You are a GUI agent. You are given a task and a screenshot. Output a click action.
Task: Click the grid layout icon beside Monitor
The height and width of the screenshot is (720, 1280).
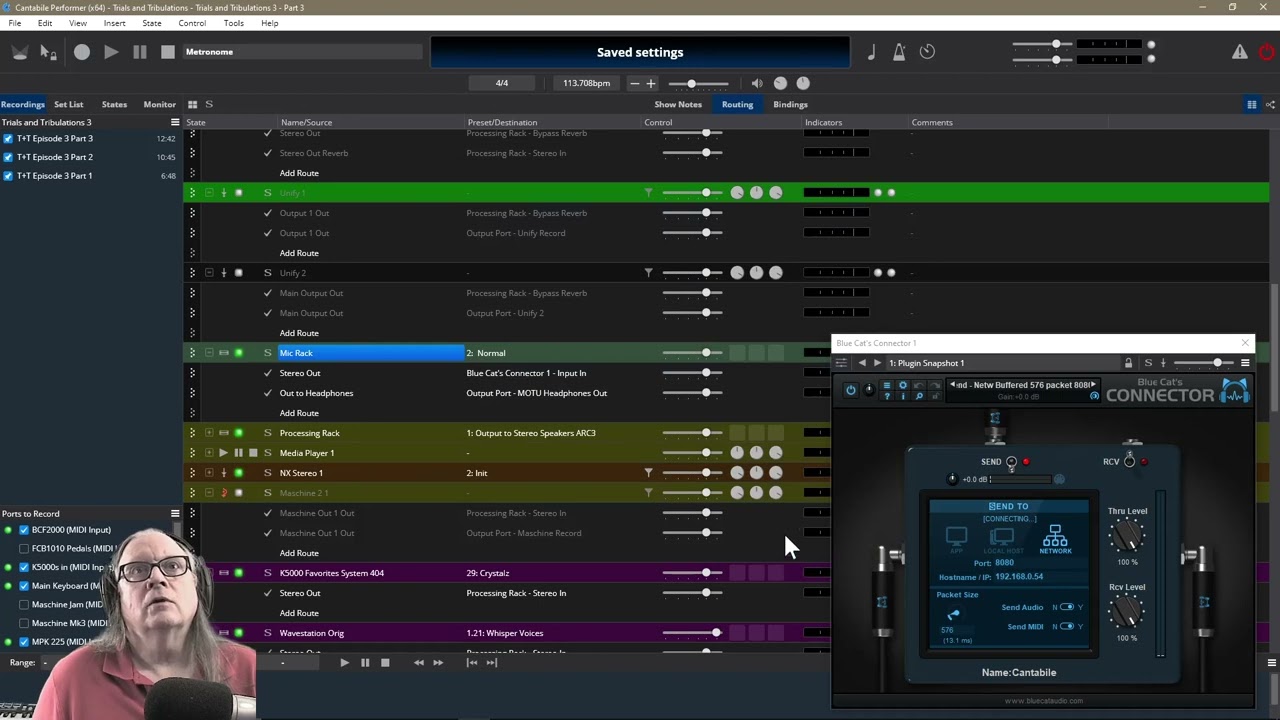click(192, 104)
